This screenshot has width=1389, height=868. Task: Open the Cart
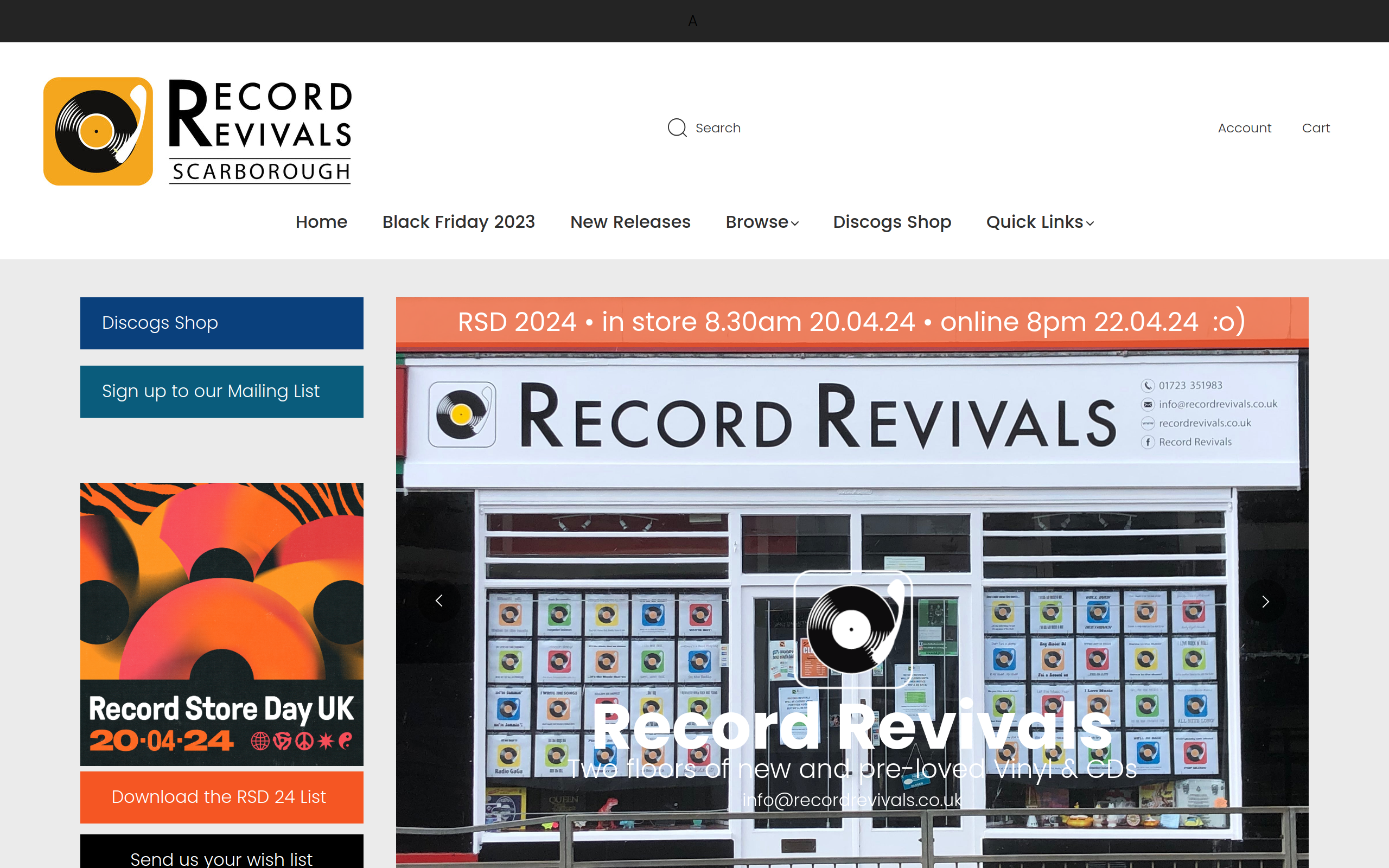click(x=1316, y=127)
